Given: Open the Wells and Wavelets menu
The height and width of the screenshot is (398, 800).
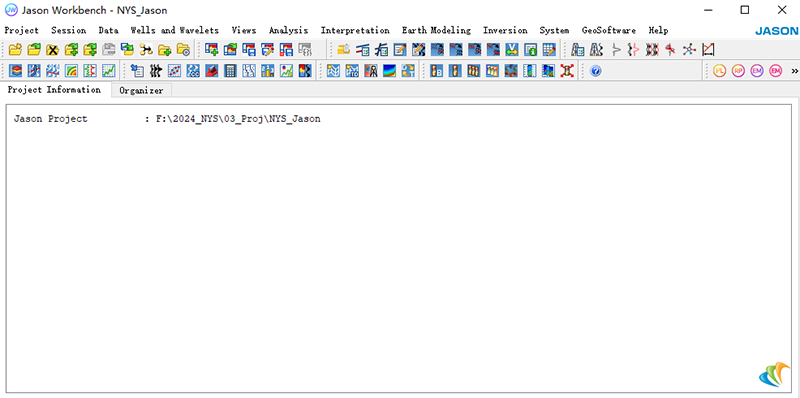Looking at the screenshot, I should coord(174,31).
